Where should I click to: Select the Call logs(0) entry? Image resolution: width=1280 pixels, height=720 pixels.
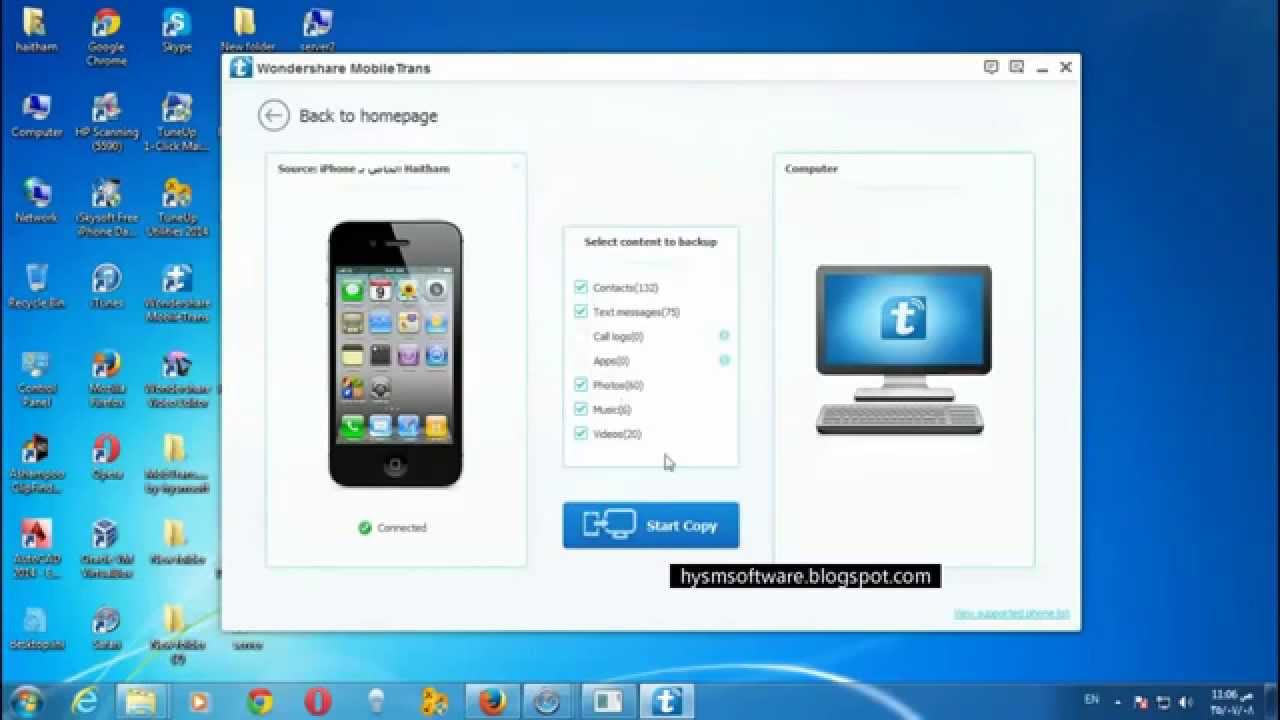[618, 337]
